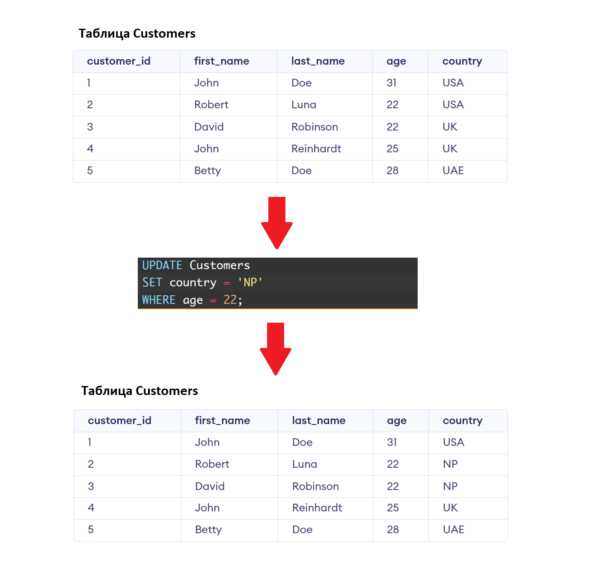This screenshot has height=585, width=600.
Task: Click the age header in the bottom table
Action: pos(396,421)
